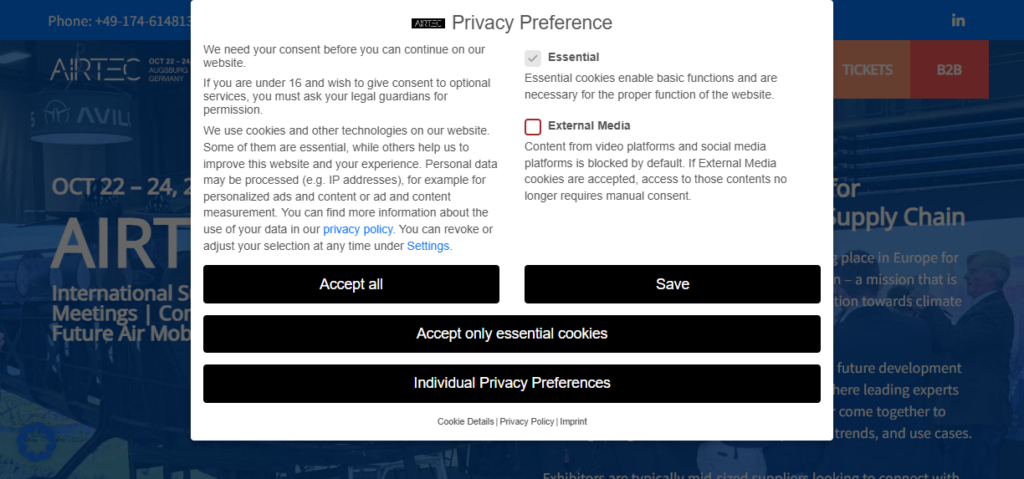Select the External Media label text
Image resolution: width=1024 pixels, height=479 pixels.
589,125
